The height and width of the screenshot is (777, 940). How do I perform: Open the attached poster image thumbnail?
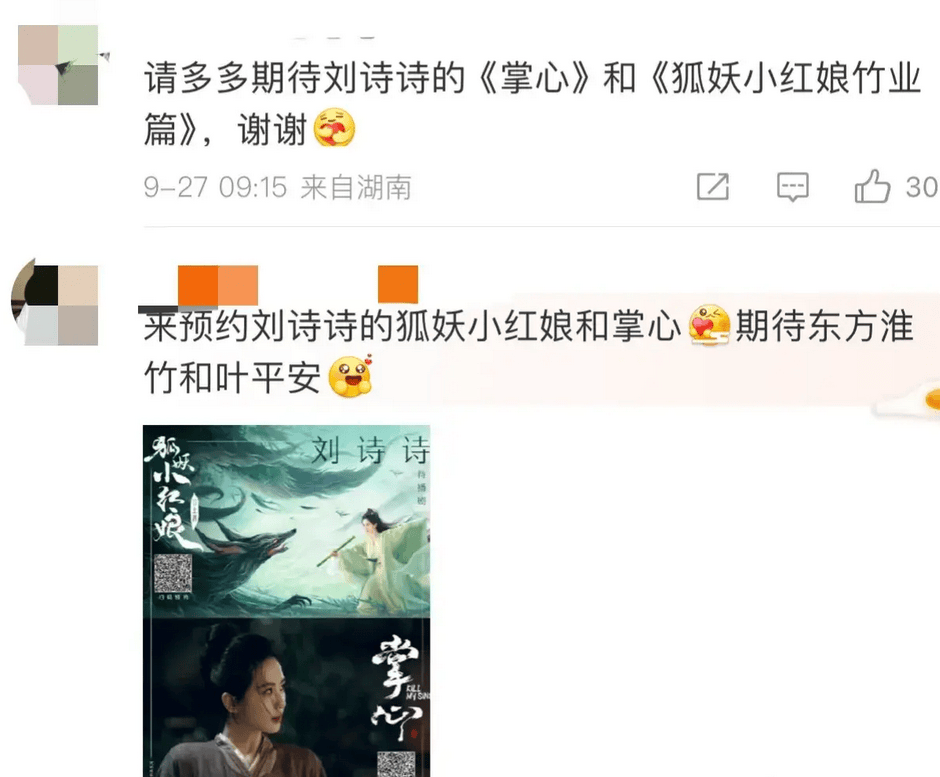tap(287, 601)
